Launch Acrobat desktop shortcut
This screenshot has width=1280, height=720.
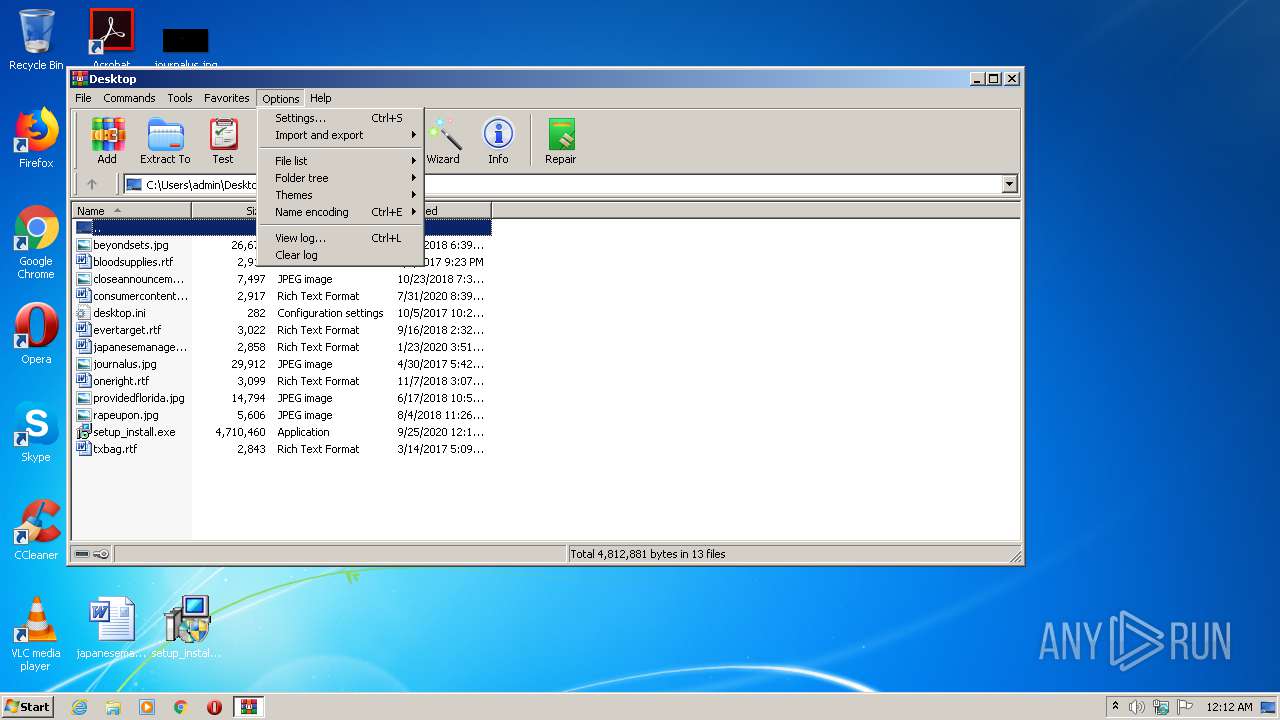[x=111, y=40]
